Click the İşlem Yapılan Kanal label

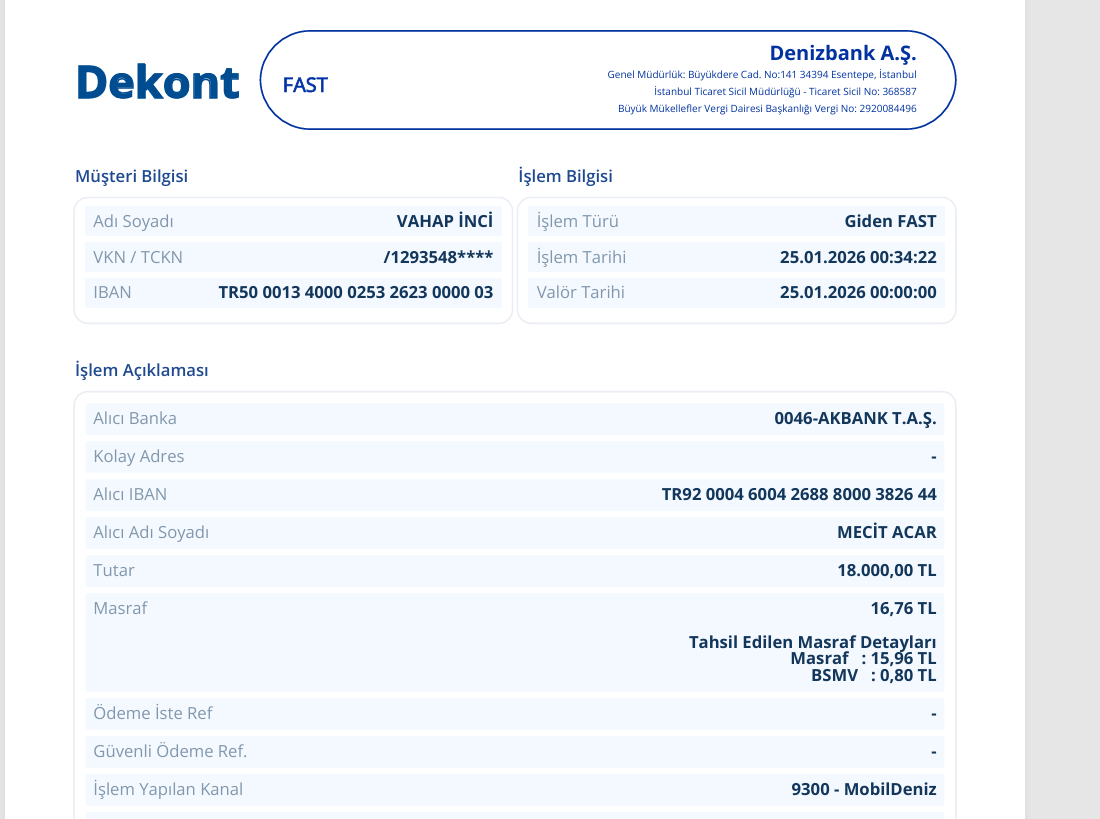point(168,789)
